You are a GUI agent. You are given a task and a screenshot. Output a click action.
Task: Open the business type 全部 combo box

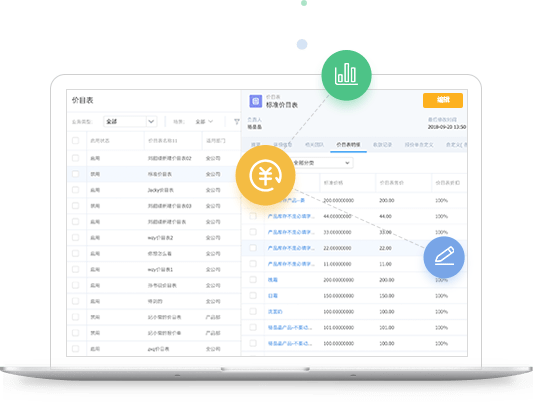click(x=130, y=121)
